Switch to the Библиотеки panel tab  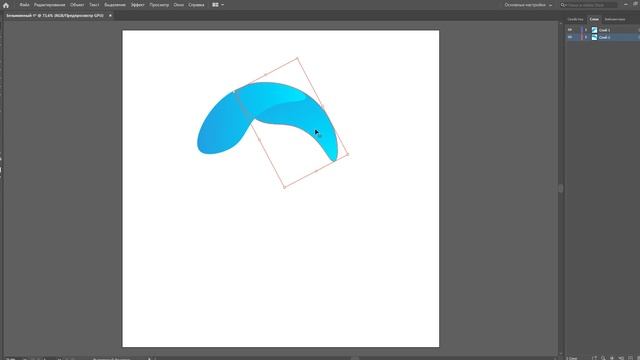click(x=615, y=19)
